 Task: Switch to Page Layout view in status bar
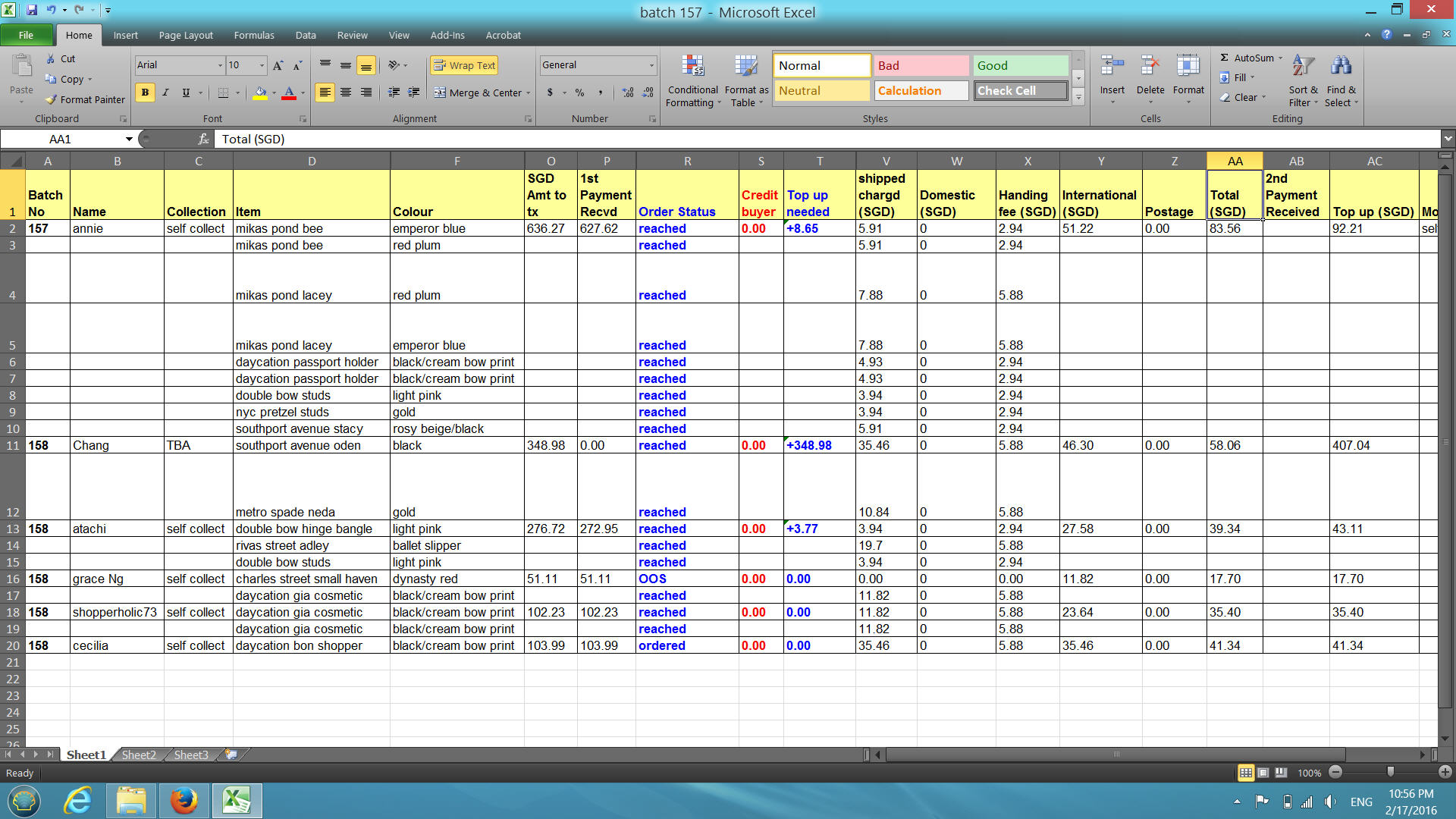point(1263,773)
